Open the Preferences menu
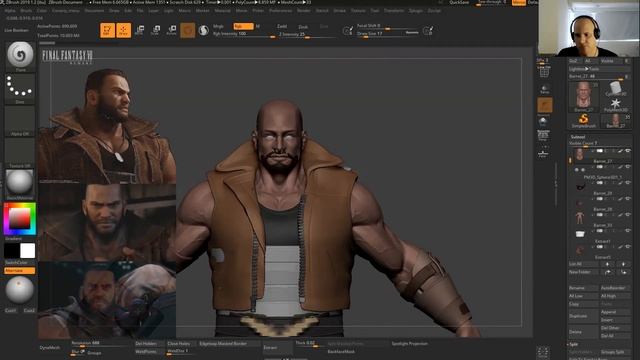The width and height of the screenshot is (640, 360). click(280, 11)
